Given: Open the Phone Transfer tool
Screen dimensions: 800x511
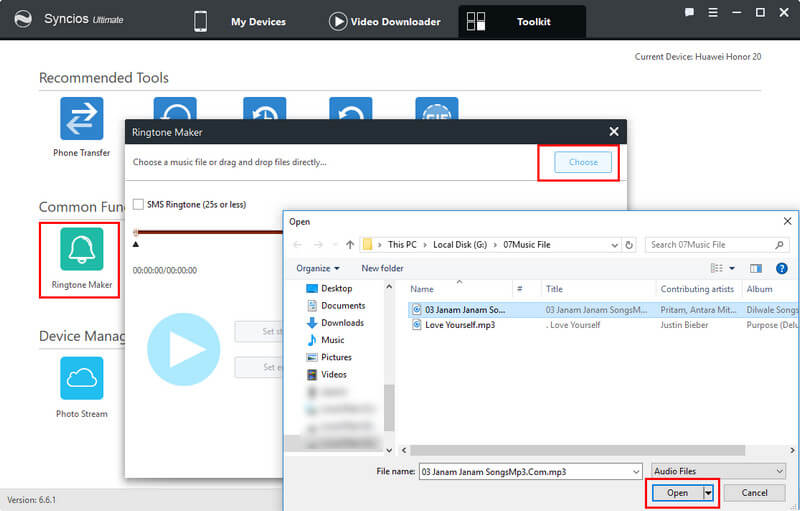Looking at the screenshot, I should (x=82, y=118).
